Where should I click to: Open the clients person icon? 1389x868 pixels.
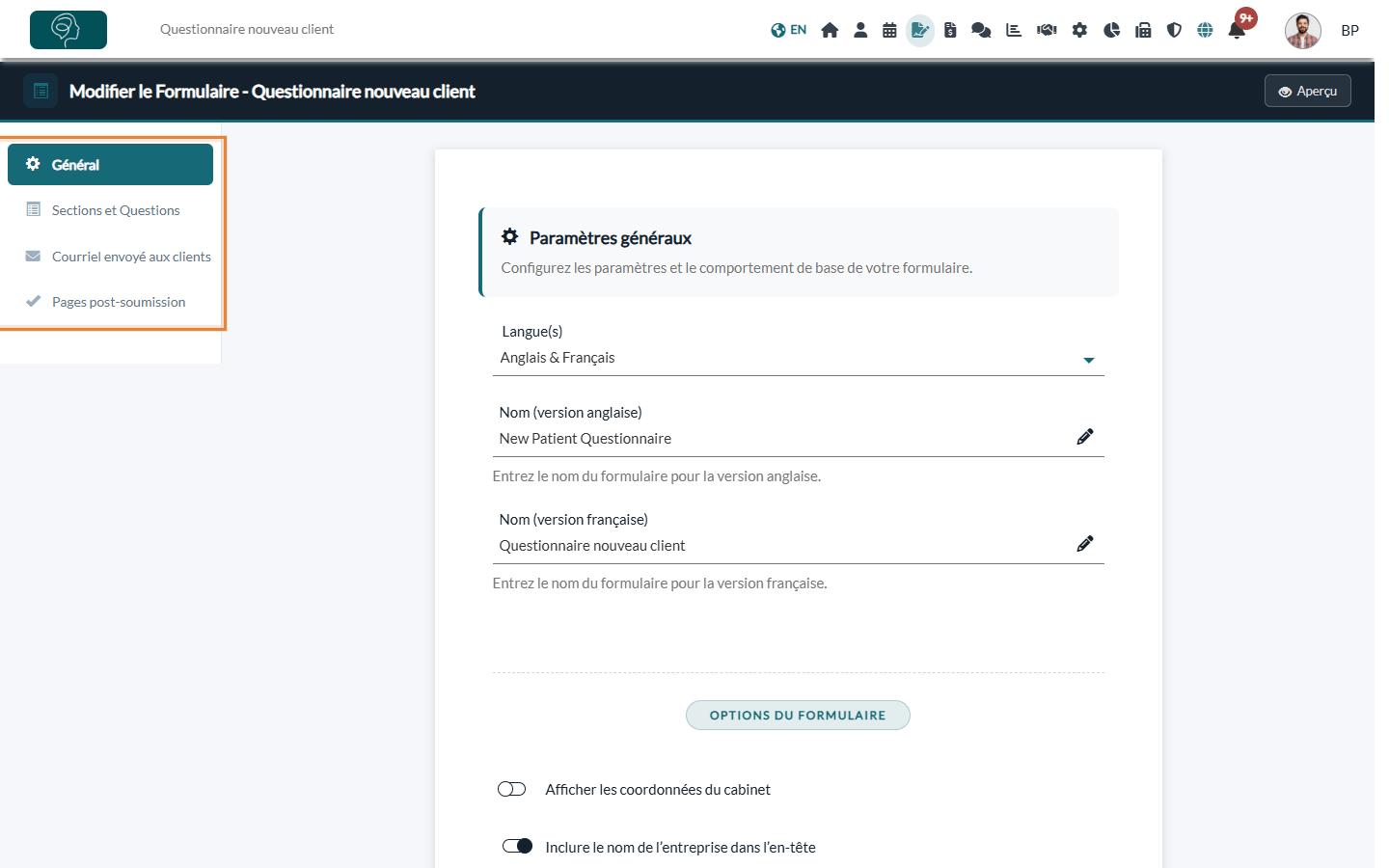click(860, 30)
